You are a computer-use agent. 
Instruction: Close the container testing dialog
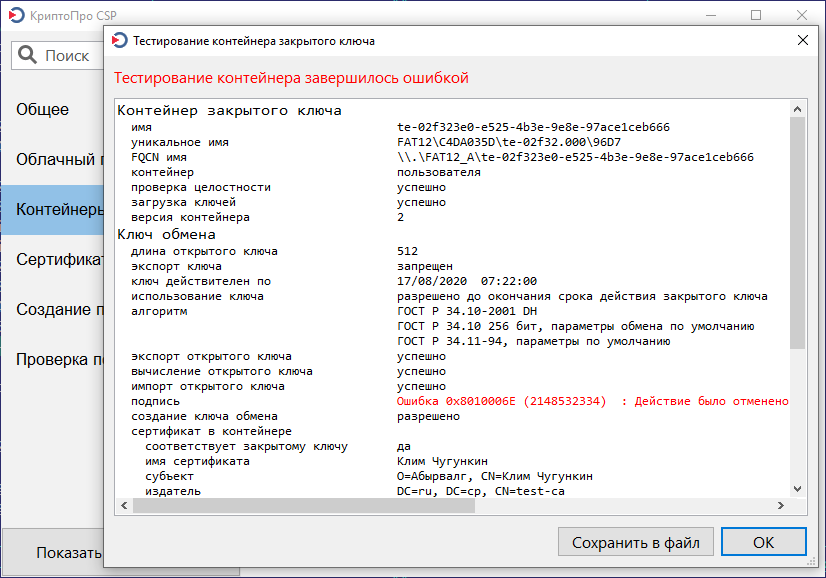[802, 41]
